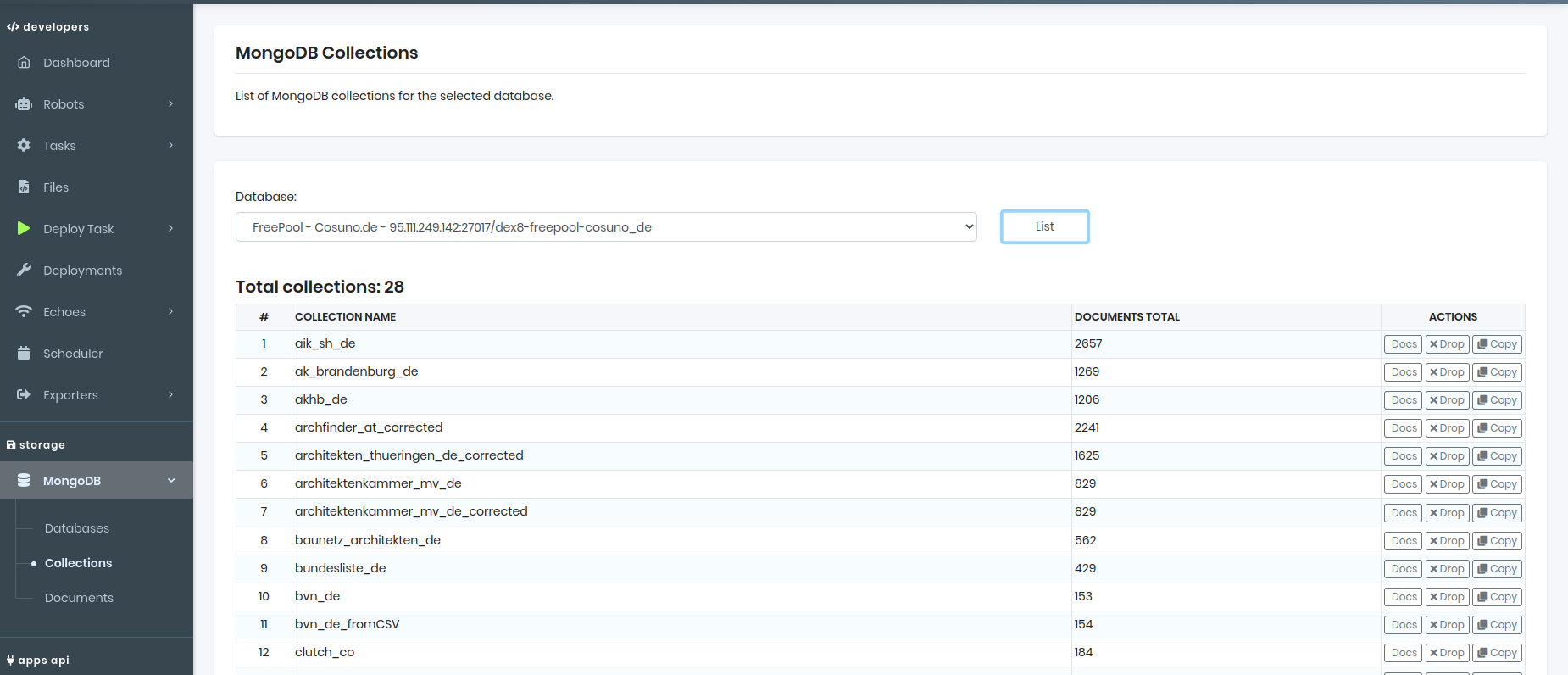Click the architektenkammer_mv_de_corrected collection name

(411, 511)
